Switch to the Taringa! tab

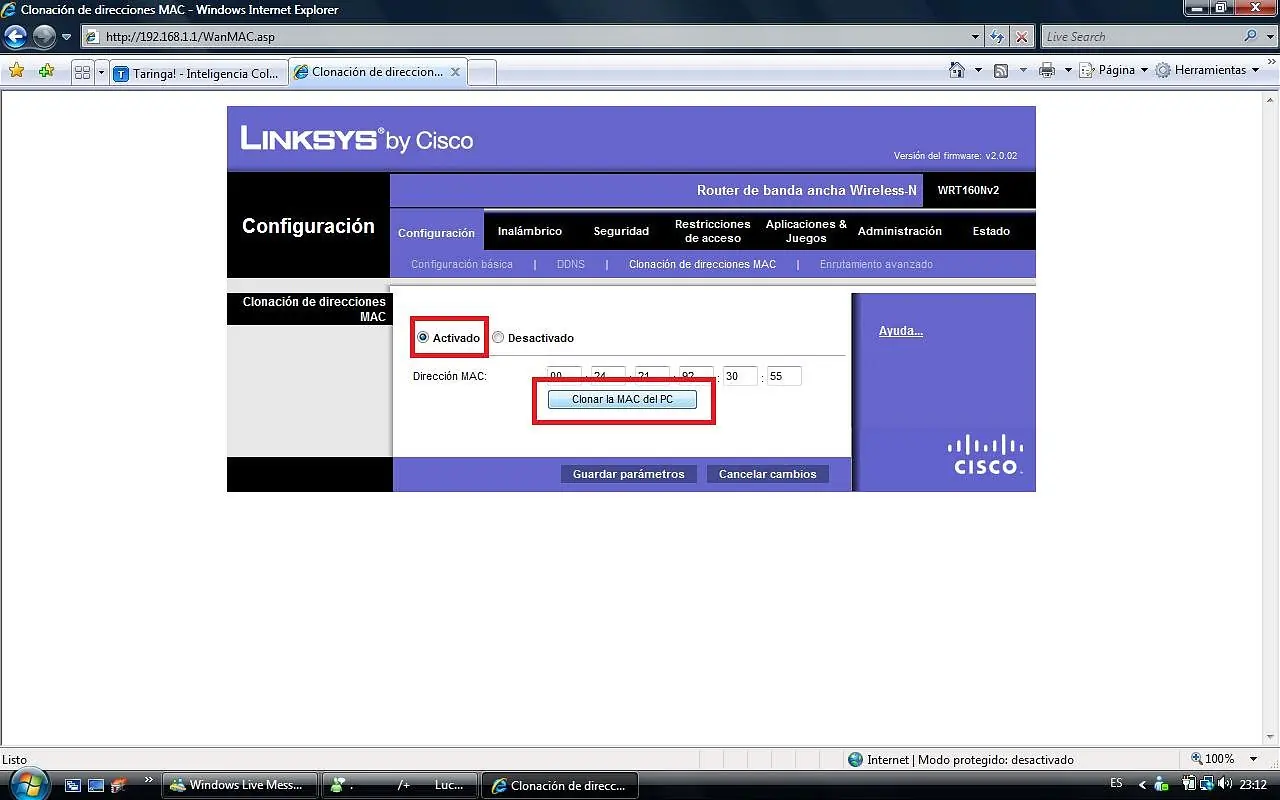198,73
